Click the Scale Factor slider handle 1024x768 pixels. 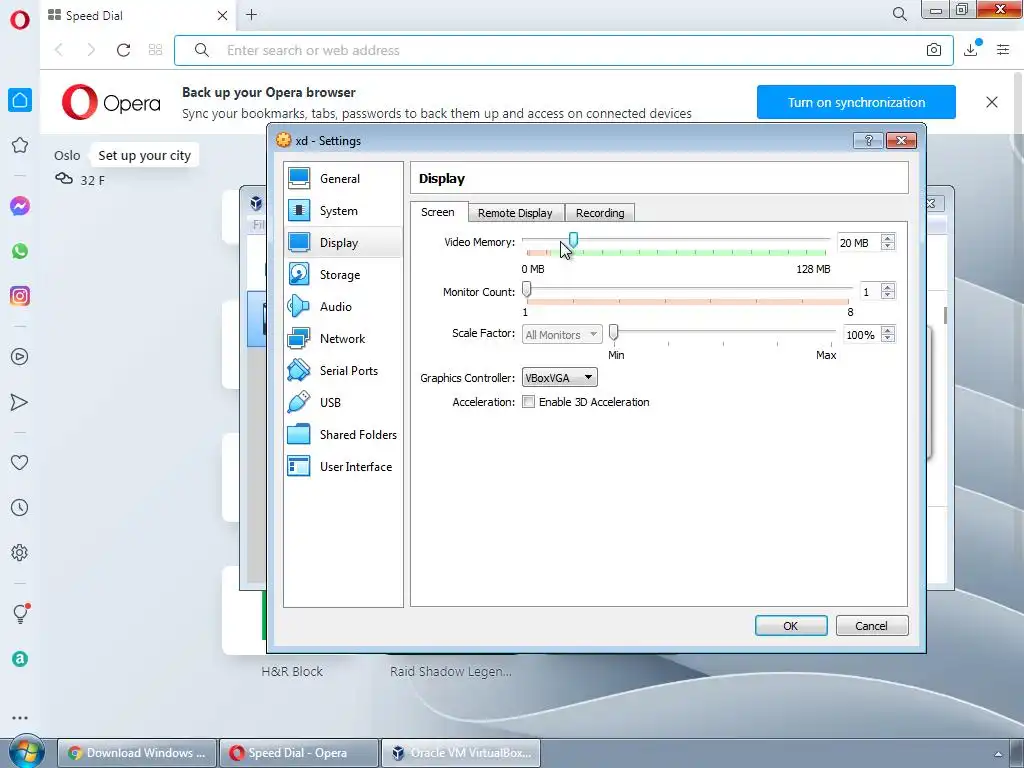(x=613, y=332)
